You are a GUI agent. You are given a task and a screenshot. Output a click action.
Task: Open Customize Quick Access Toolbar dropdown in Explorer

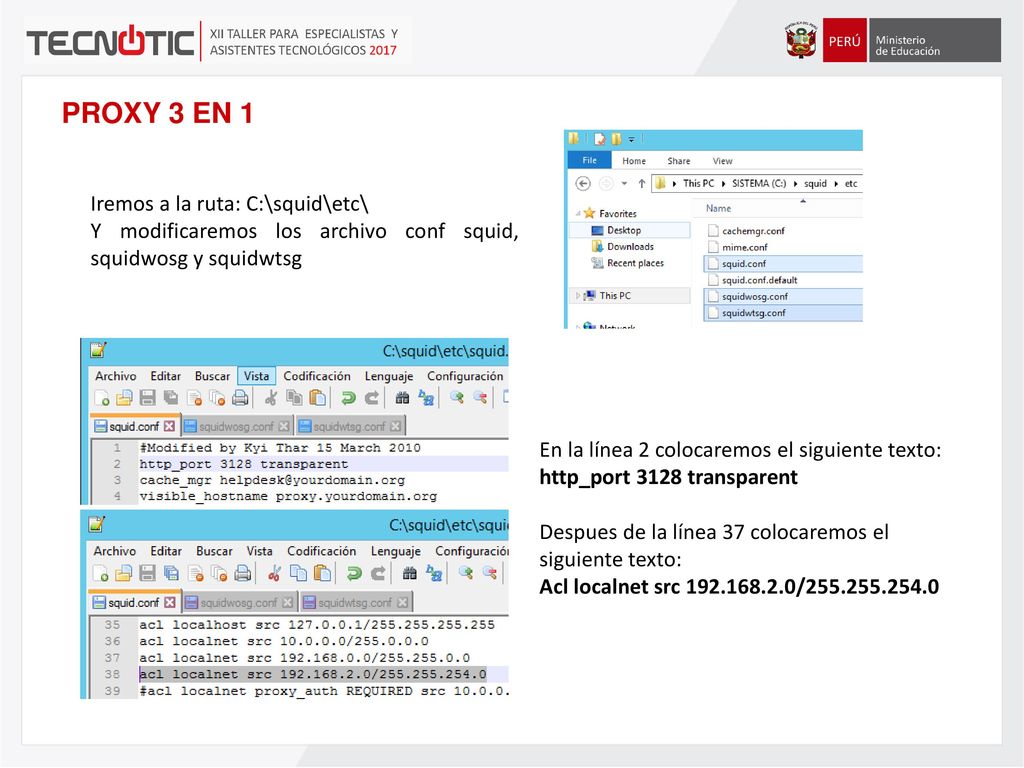tap(632, 139)
